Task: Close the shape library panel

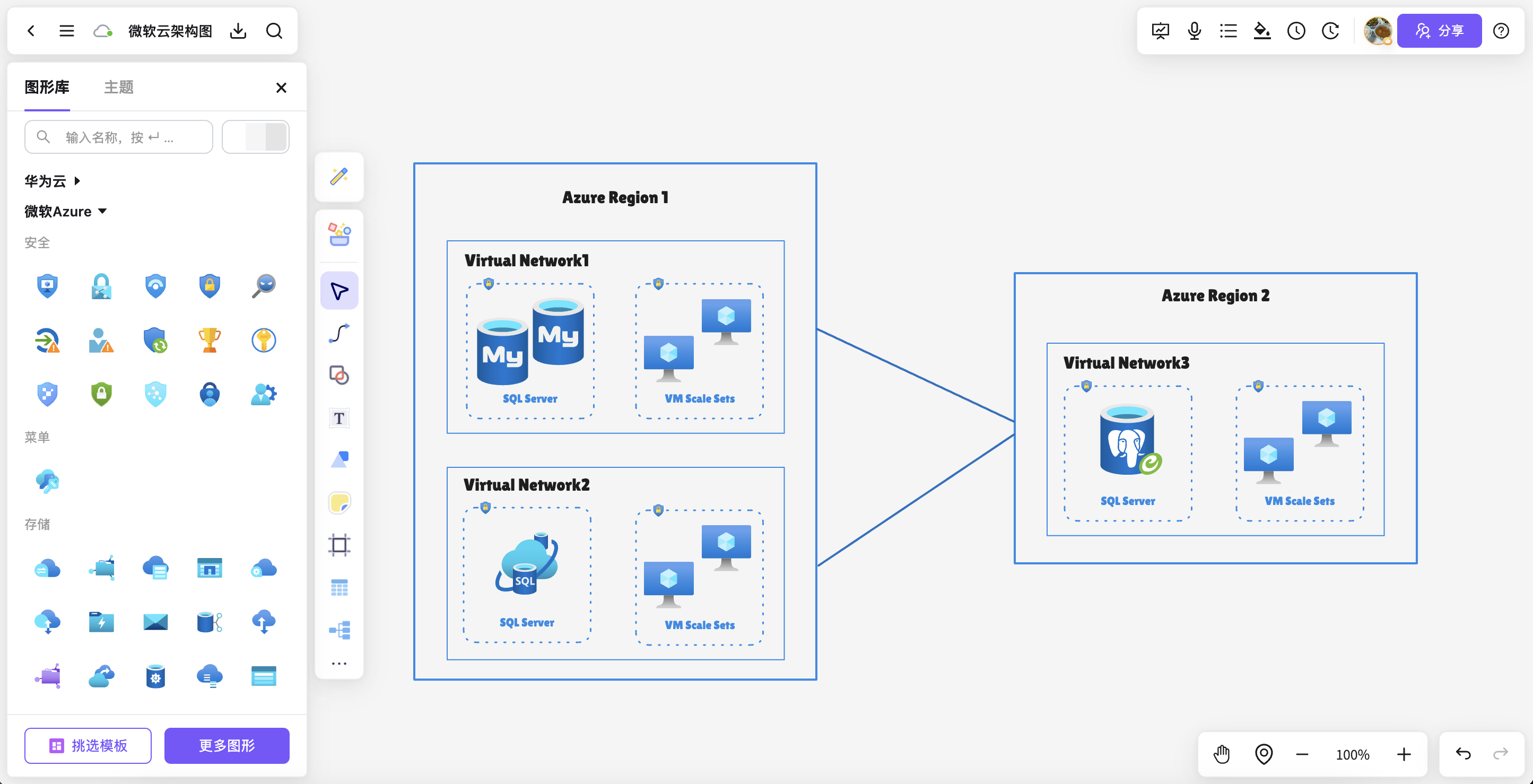Action: pyautogui.click(x=282, y=88)
